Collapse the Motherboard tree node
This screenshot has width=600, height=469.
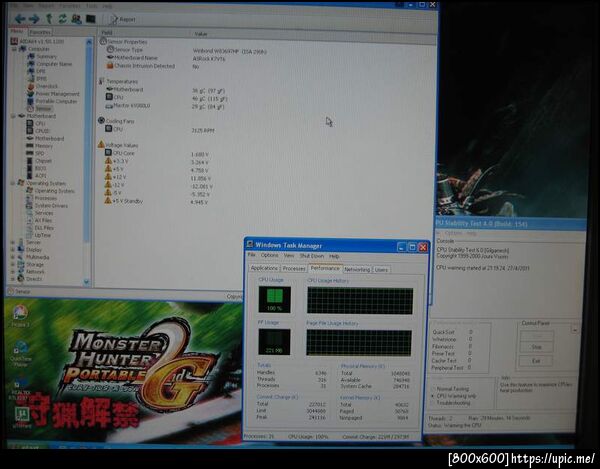pyautogui.click(x=13, y=116)
